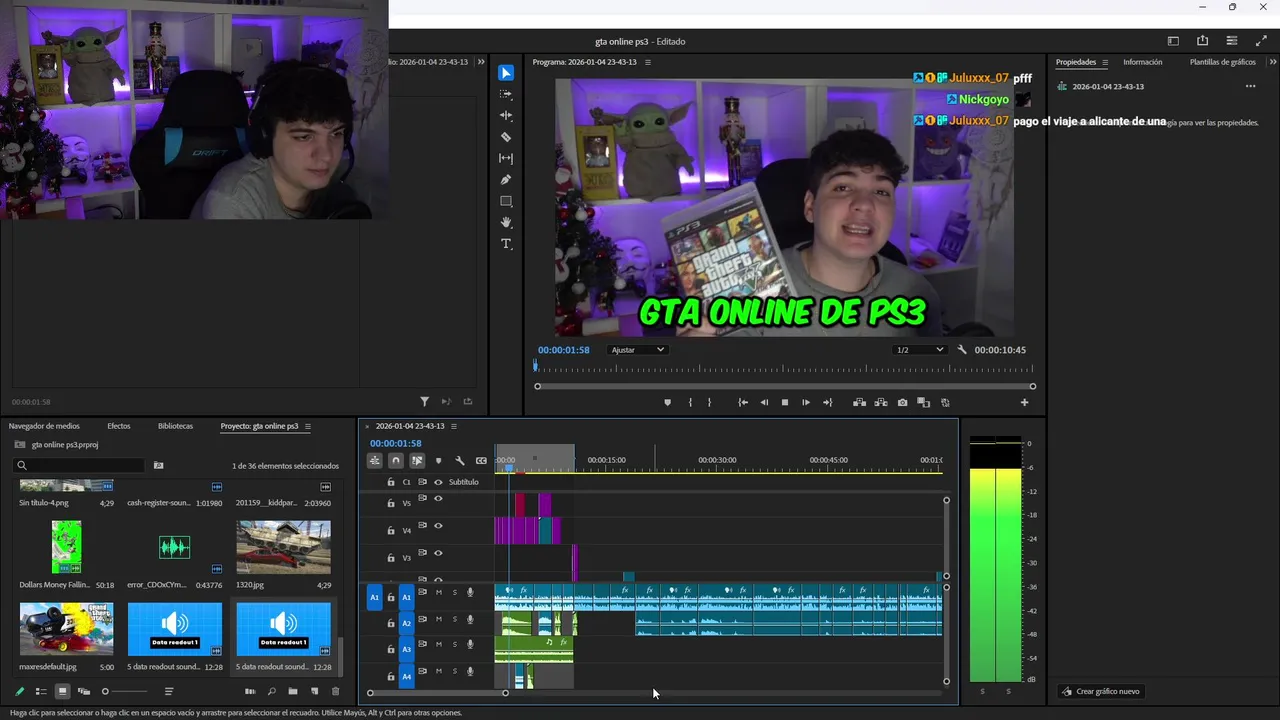Toggle linked selection in timeline
Image resolution: width=1280 pixels, height=720 pixels.
coord(417,461)
